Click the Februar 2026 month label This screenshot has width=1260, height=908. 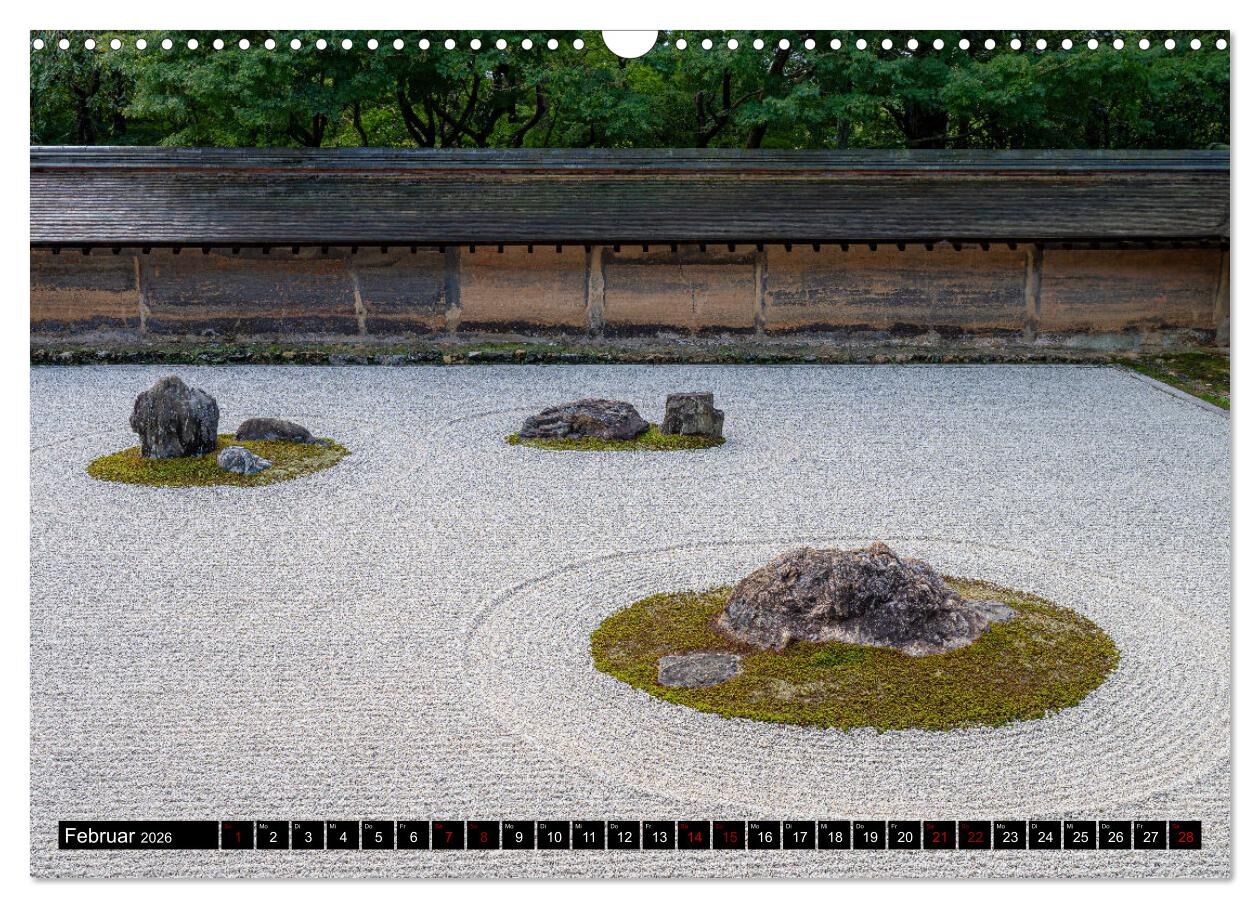118,836
